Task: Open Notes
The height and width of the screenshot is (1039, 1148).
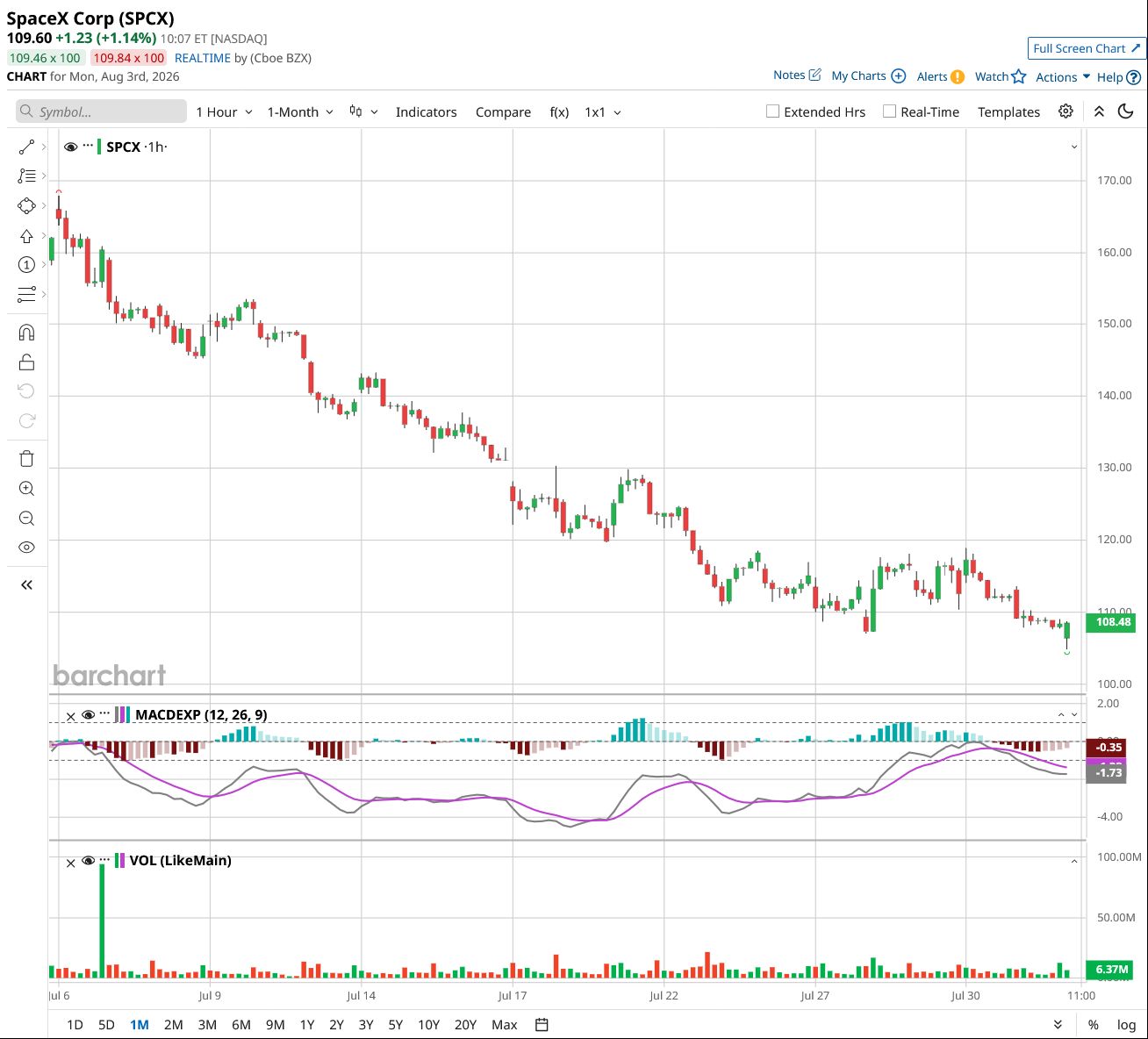Action: tap(797, 75)
